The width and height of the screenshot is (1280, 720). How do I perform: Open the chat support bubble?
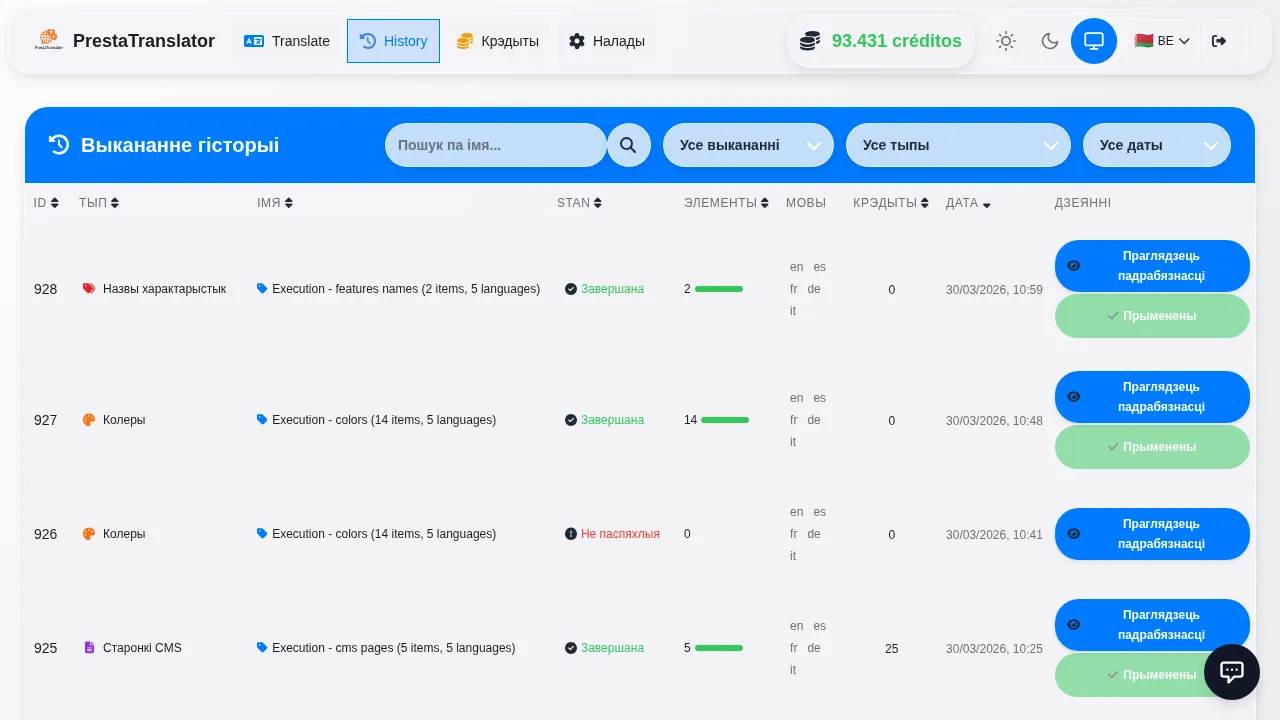click(1231, 672)
